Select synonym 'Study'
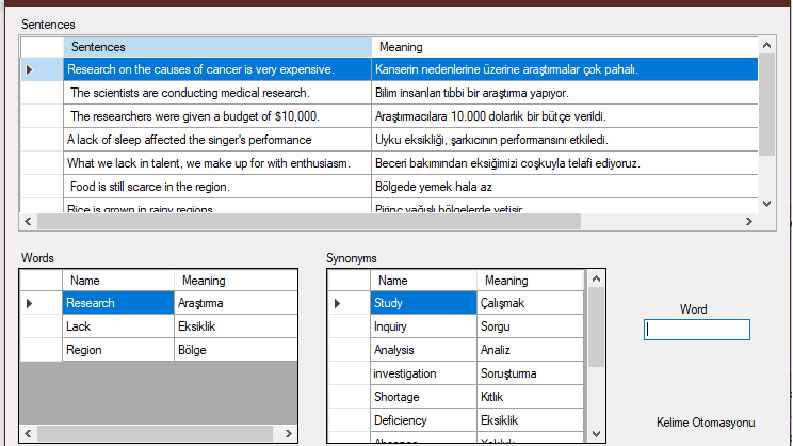Viewport: 793px width, 446px height. coord(423,303)
